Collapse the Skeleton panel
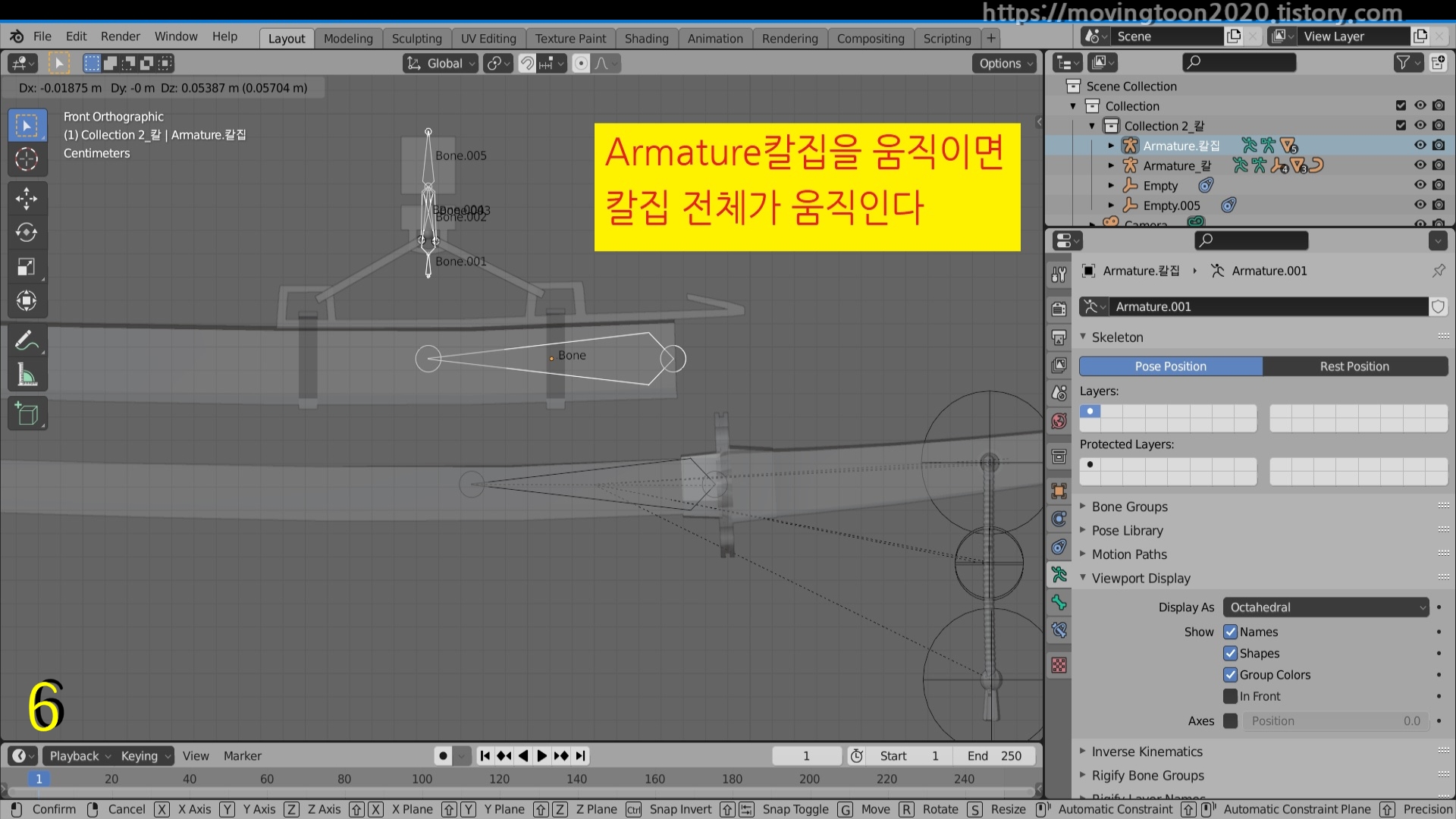Screen dimensions: 1456x819 pos(1117,337)
